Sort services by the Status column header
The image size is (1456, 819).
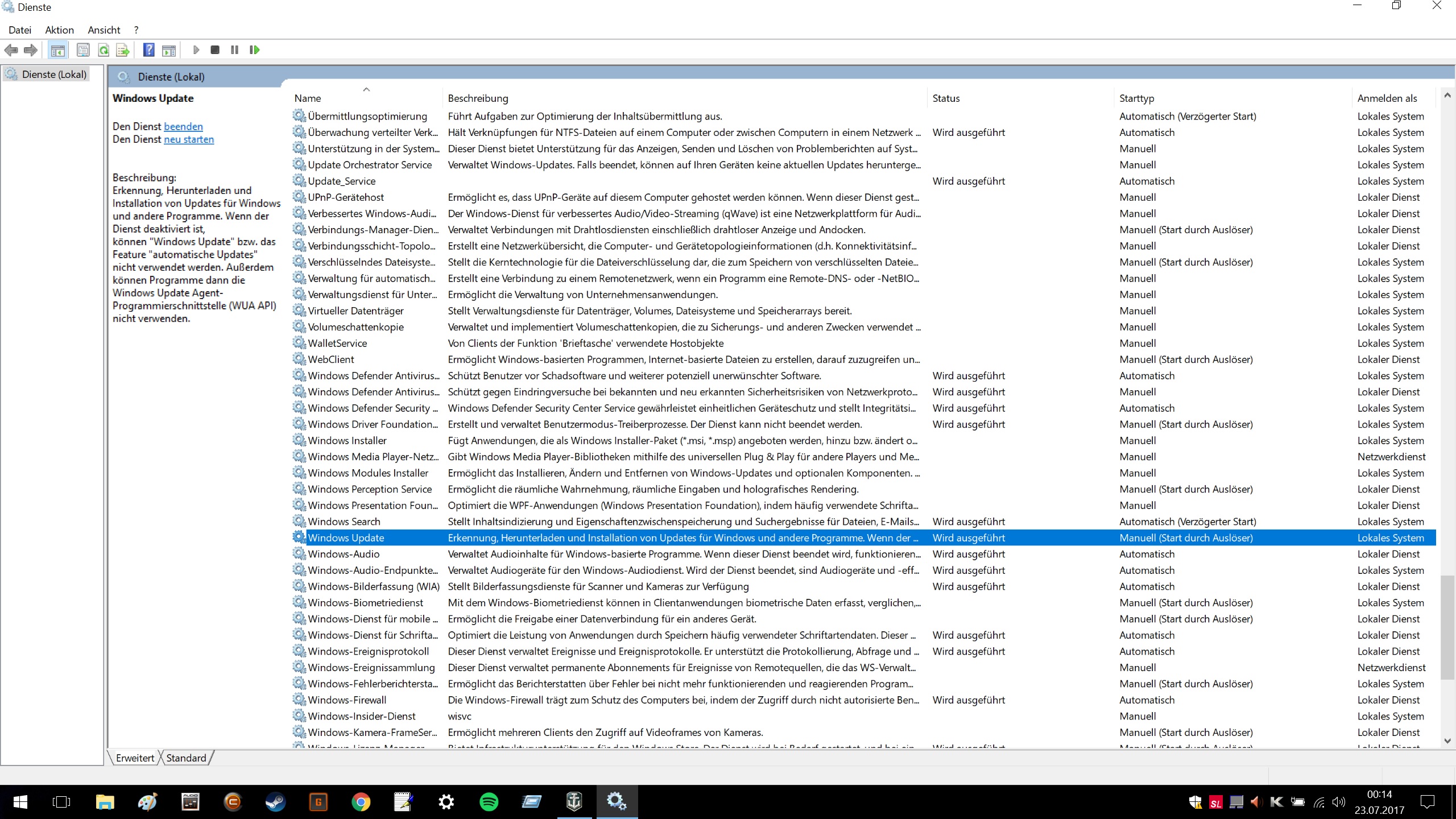pos(946,98)
